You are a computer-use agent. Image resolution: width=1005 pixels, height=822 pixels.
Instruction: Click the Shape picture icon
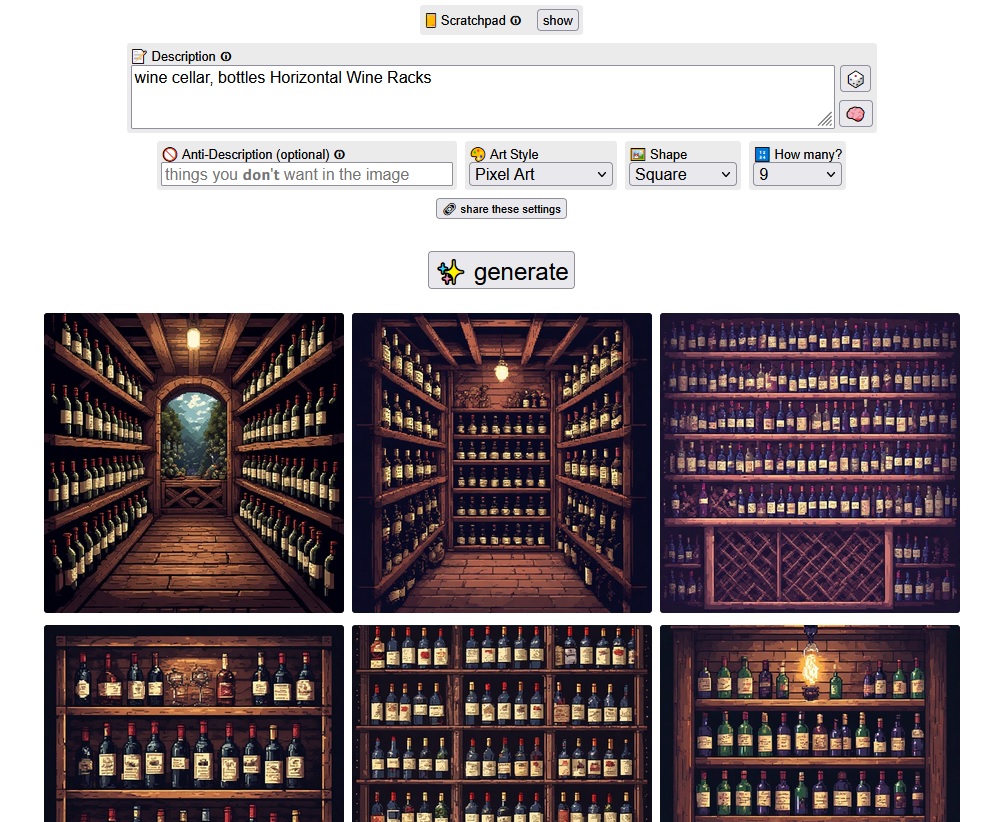(x=638, y=155)
